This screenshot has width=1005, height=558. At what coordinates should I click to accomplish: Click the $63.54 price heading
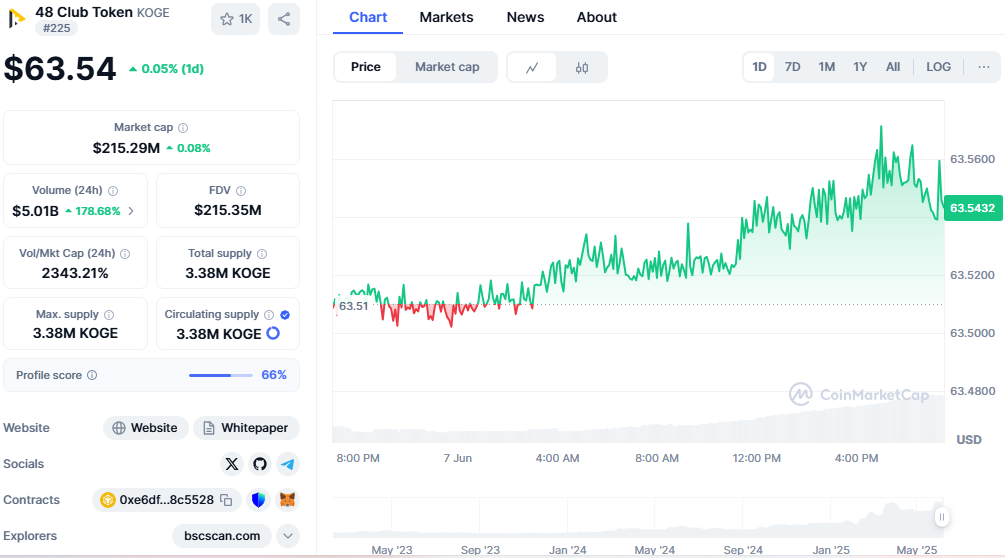[60, 69]
